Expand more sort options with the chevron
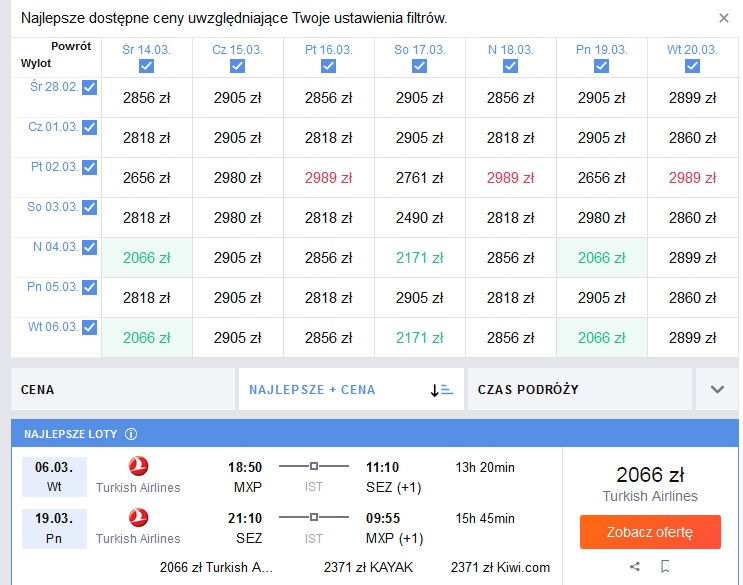Image resolution: width=743 pixels, height=585 pixels. point(717,389)
